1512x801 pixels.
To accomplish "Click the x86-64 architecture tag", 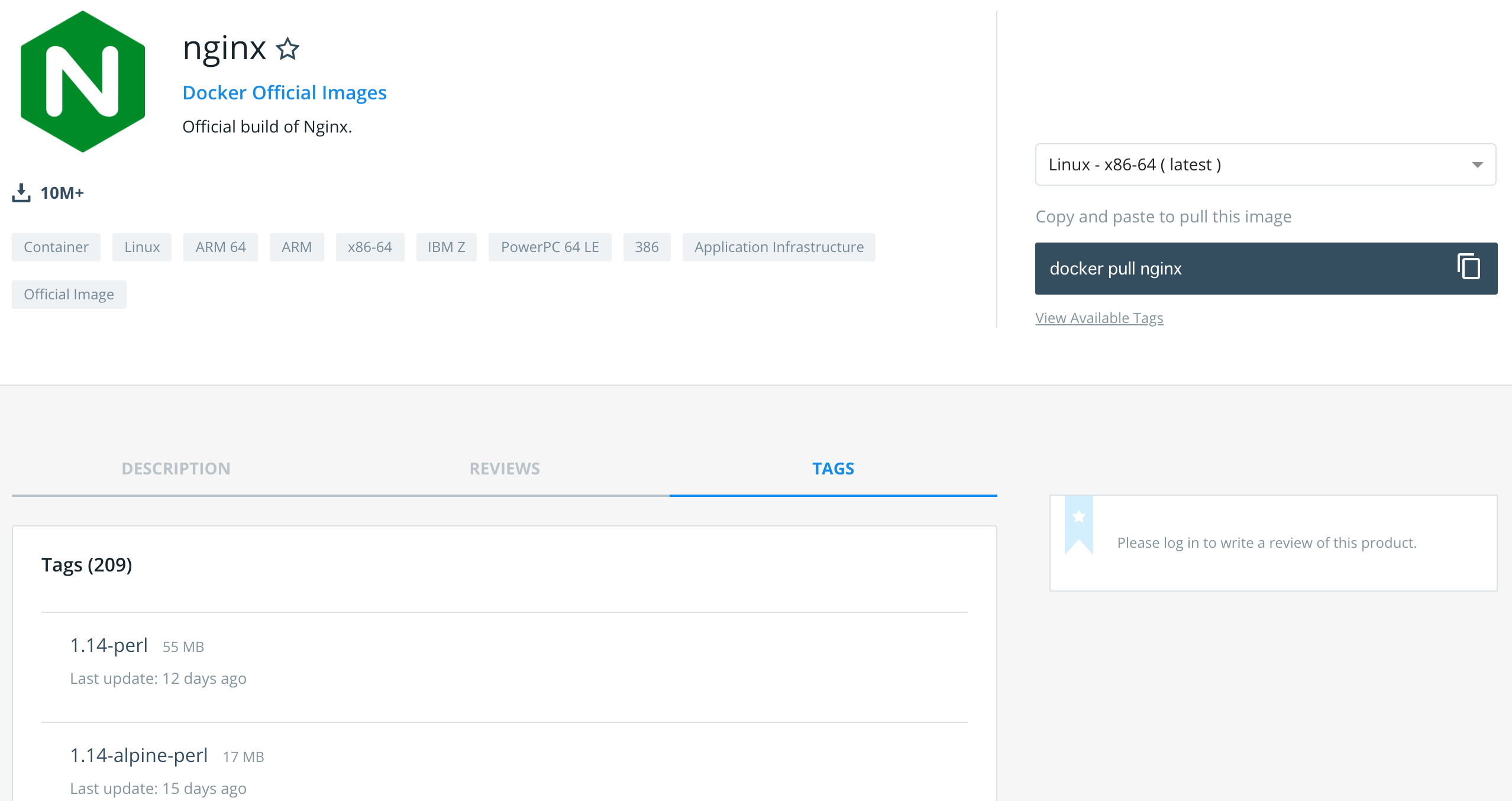I will click(x=369, y=247).
